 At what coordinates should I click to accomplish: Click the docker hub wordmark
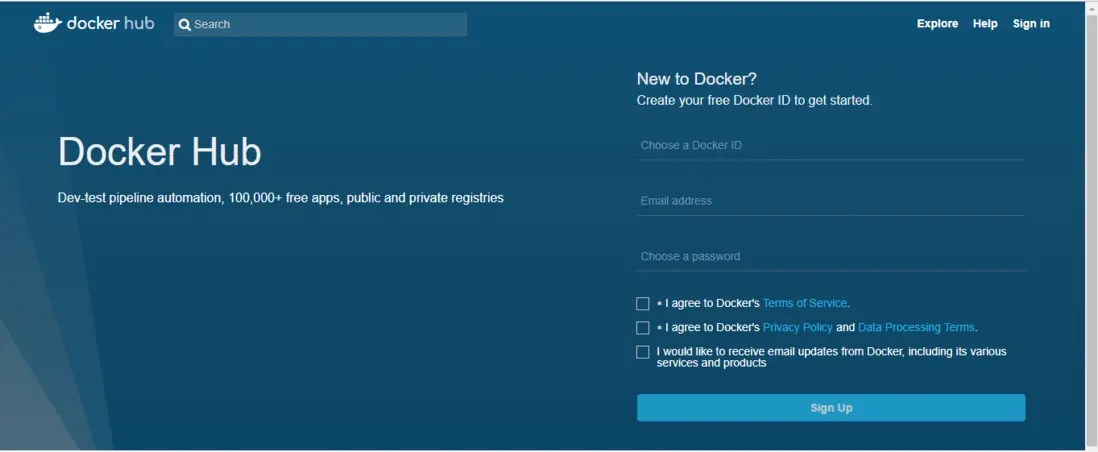point(110,23)
